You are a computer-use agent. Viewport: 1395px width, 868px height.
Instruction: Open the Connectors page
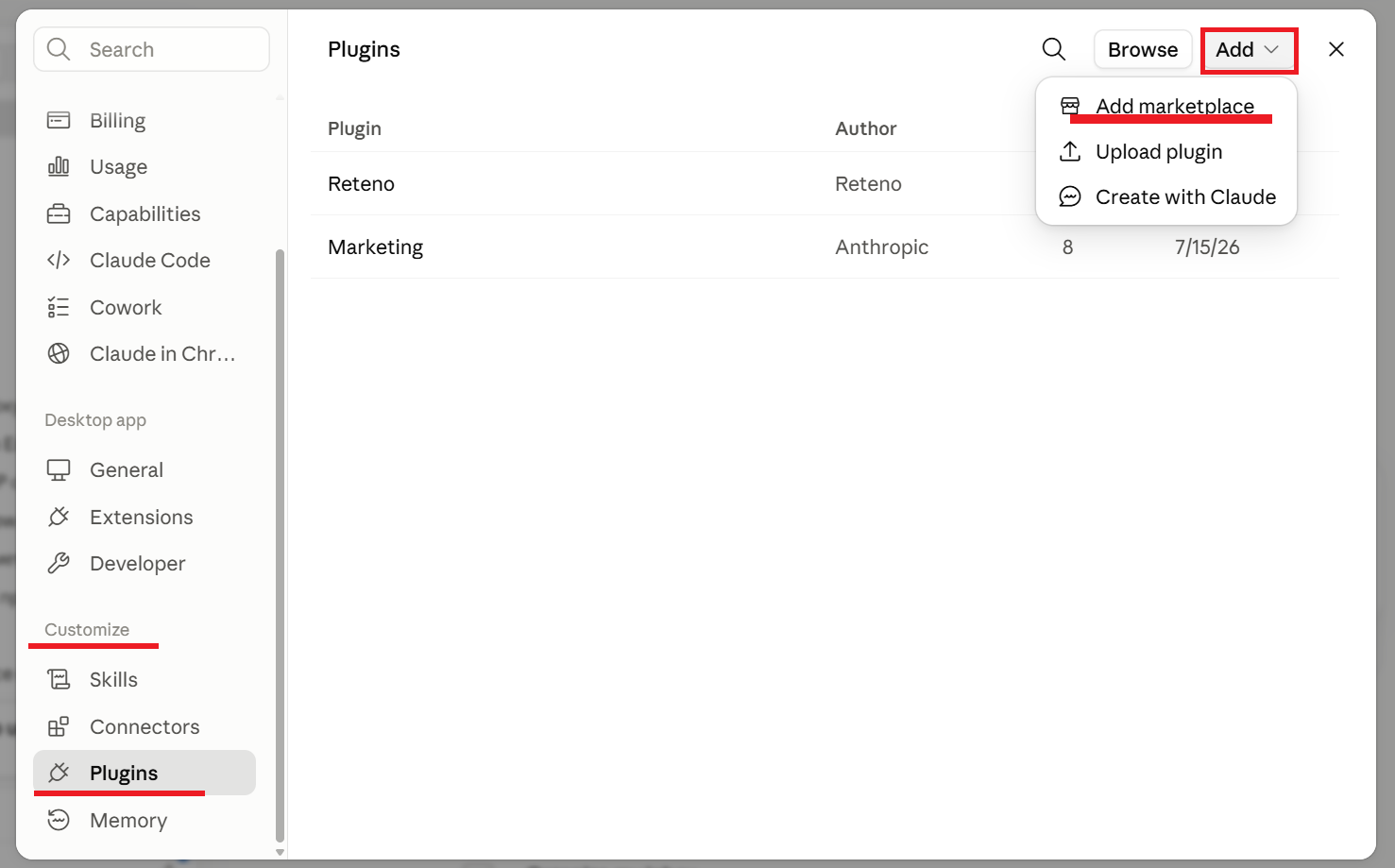pyautogui.click(x=144, y=726)
